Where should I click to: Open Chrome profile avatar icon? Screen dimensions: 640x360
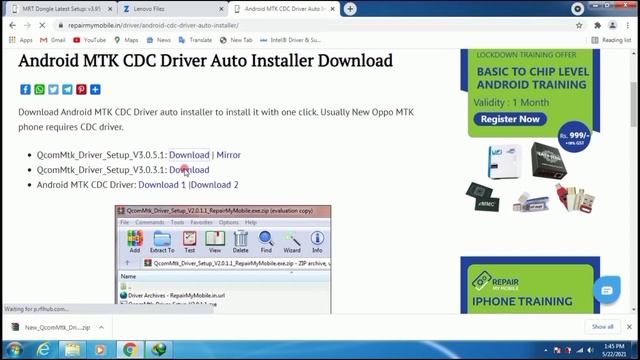click(x=613, y=25)
